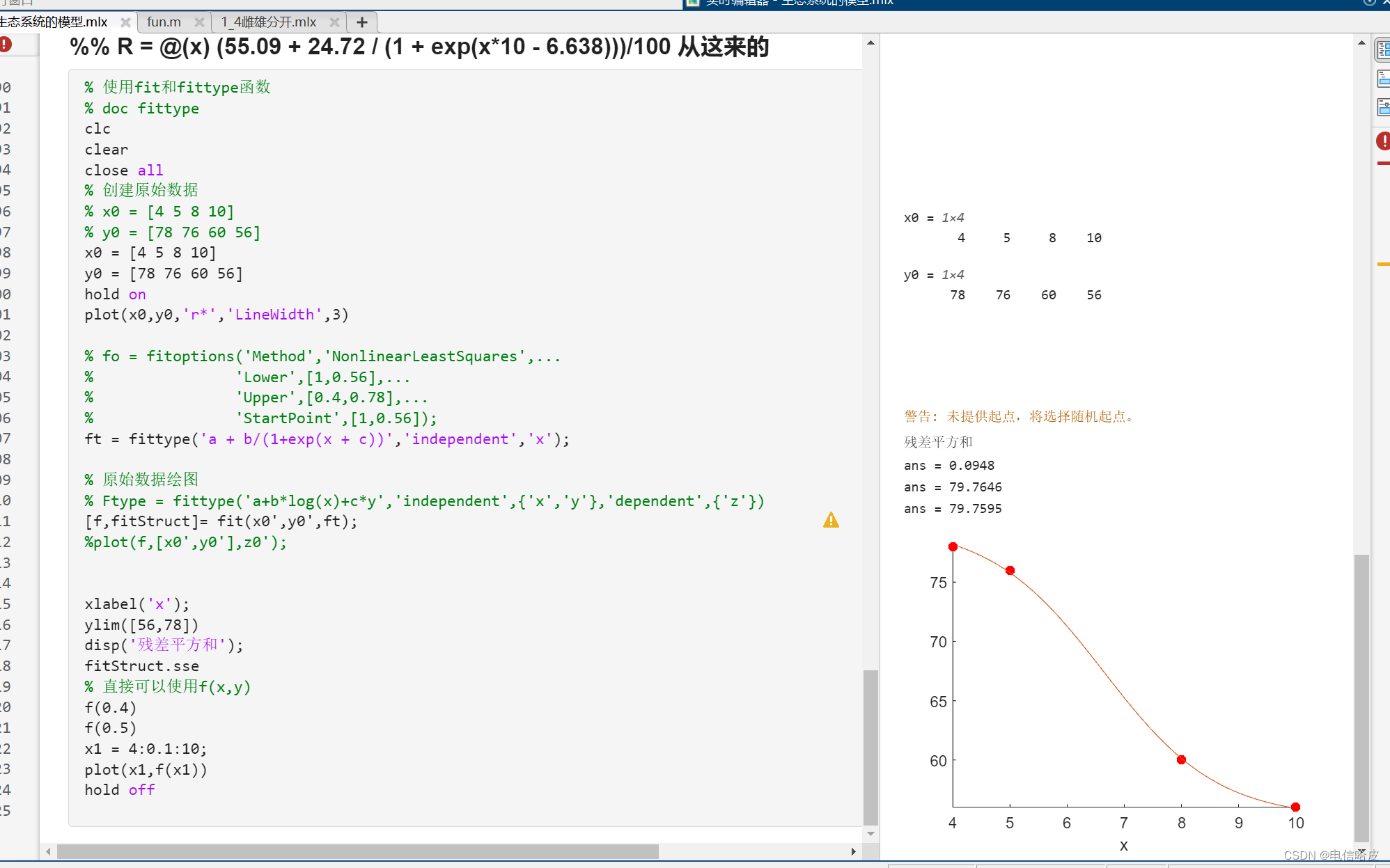Close the fun.m tab

(199, 22)
